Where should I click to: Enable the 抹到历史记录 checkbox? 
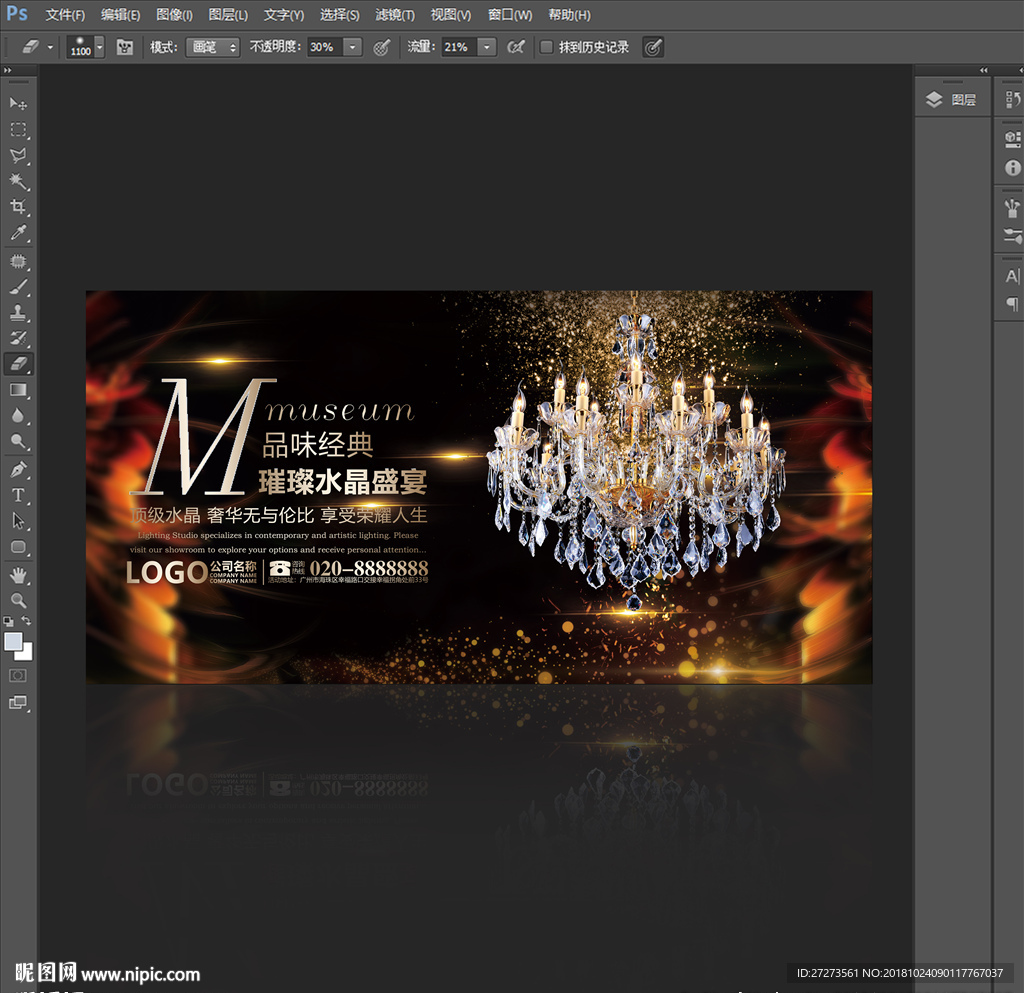(x=546, y=47)
